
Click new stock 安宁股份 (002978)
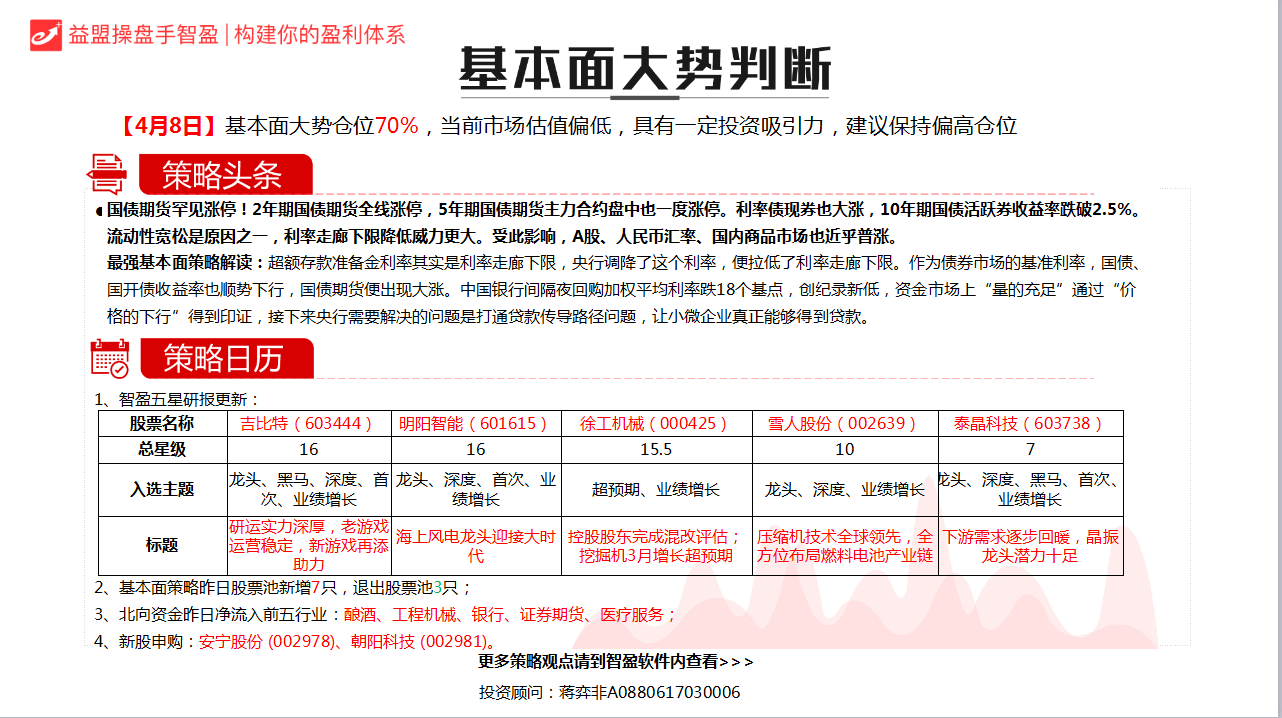pos(267,641)
